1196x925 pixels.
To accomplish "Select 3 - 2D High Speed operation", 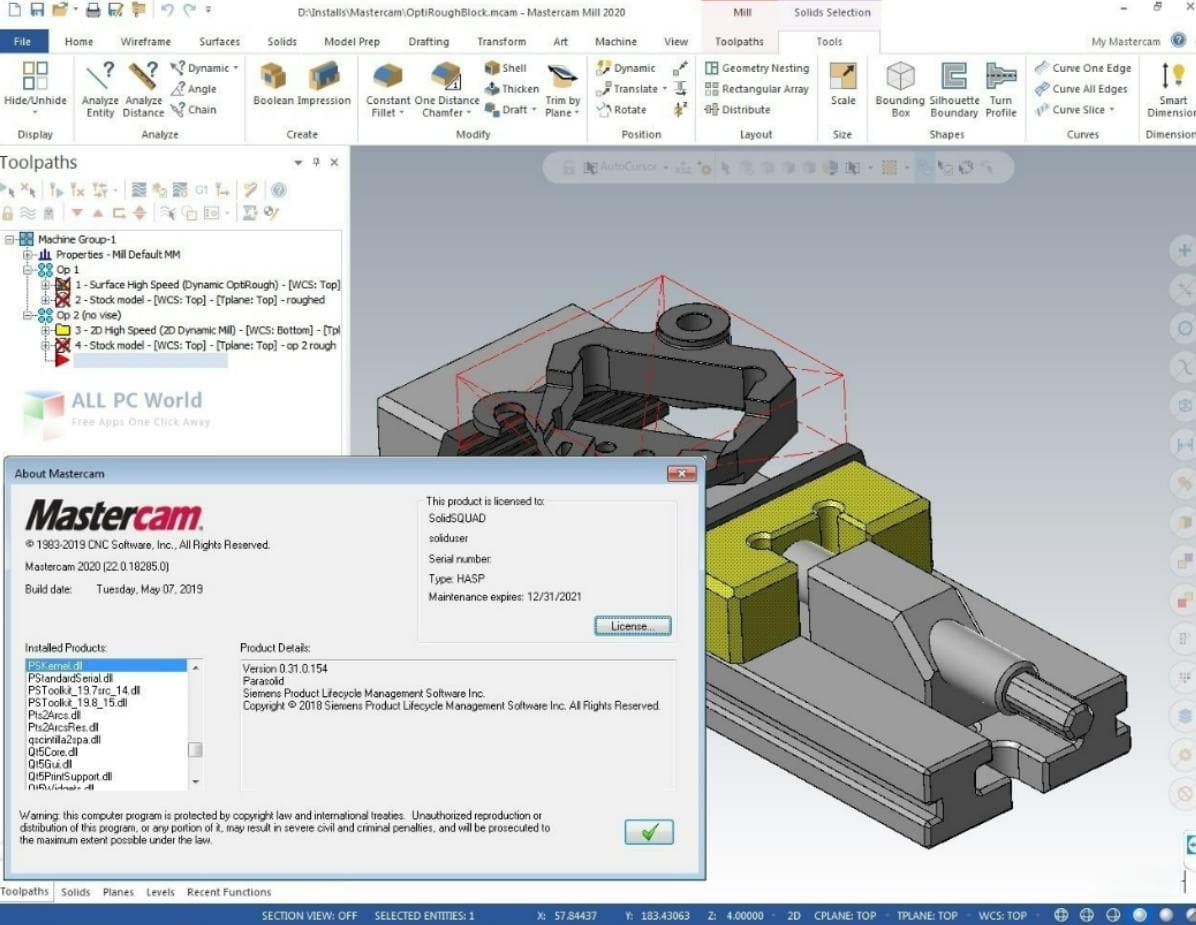I will click(207, 330).
